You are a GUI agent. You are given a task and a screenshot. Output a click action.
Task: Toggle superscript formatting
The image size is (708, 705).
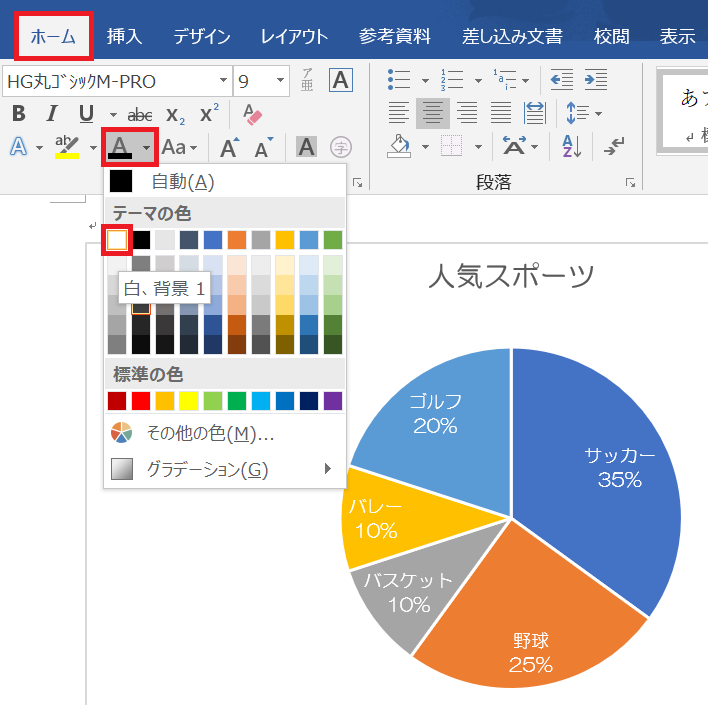coord(210,113)
